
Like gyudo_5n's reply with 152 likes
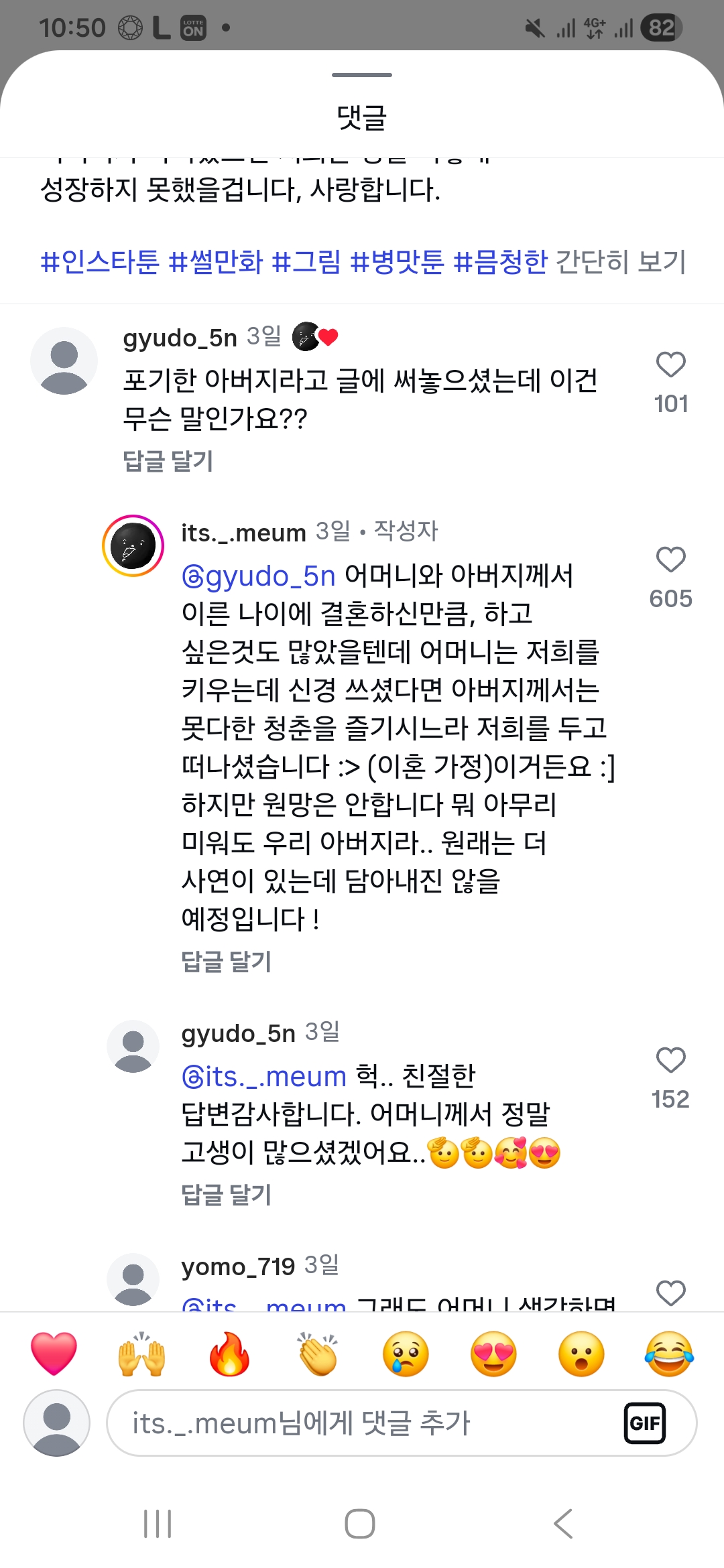[x=670, y=1061]
